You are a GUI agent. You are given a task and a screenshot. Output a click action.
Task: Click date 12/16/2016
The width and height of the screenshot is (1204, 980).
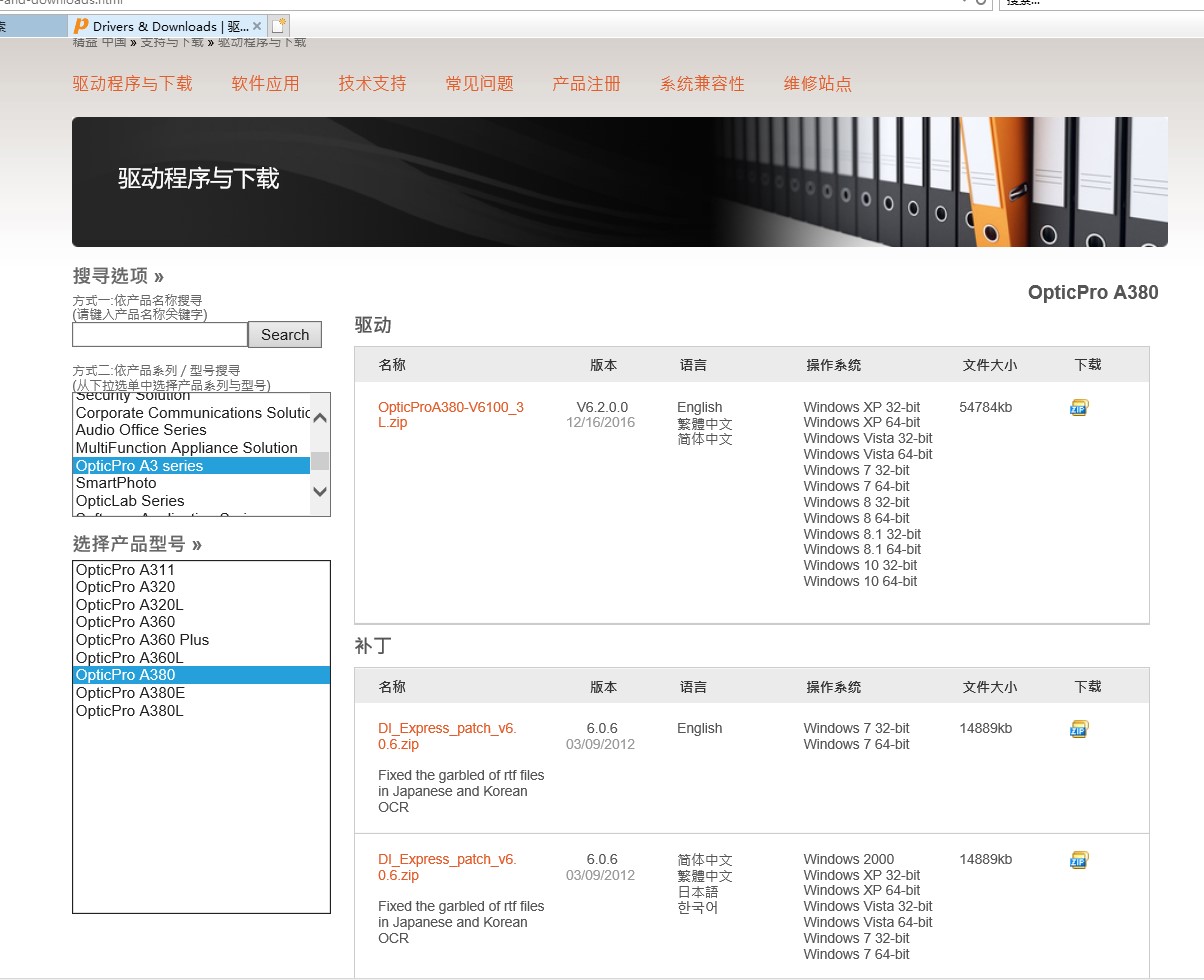pos(600,423)
